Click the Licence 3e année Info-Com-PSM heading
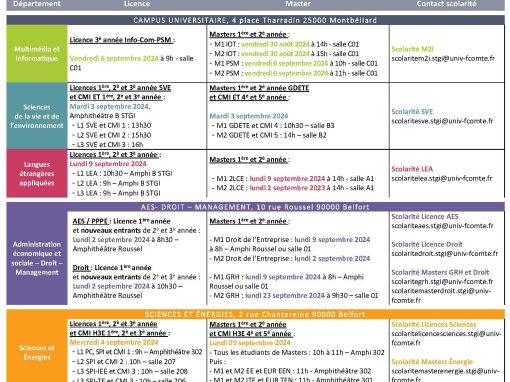The height and width of the screenshot is (382, 510). tap(122, 40)
